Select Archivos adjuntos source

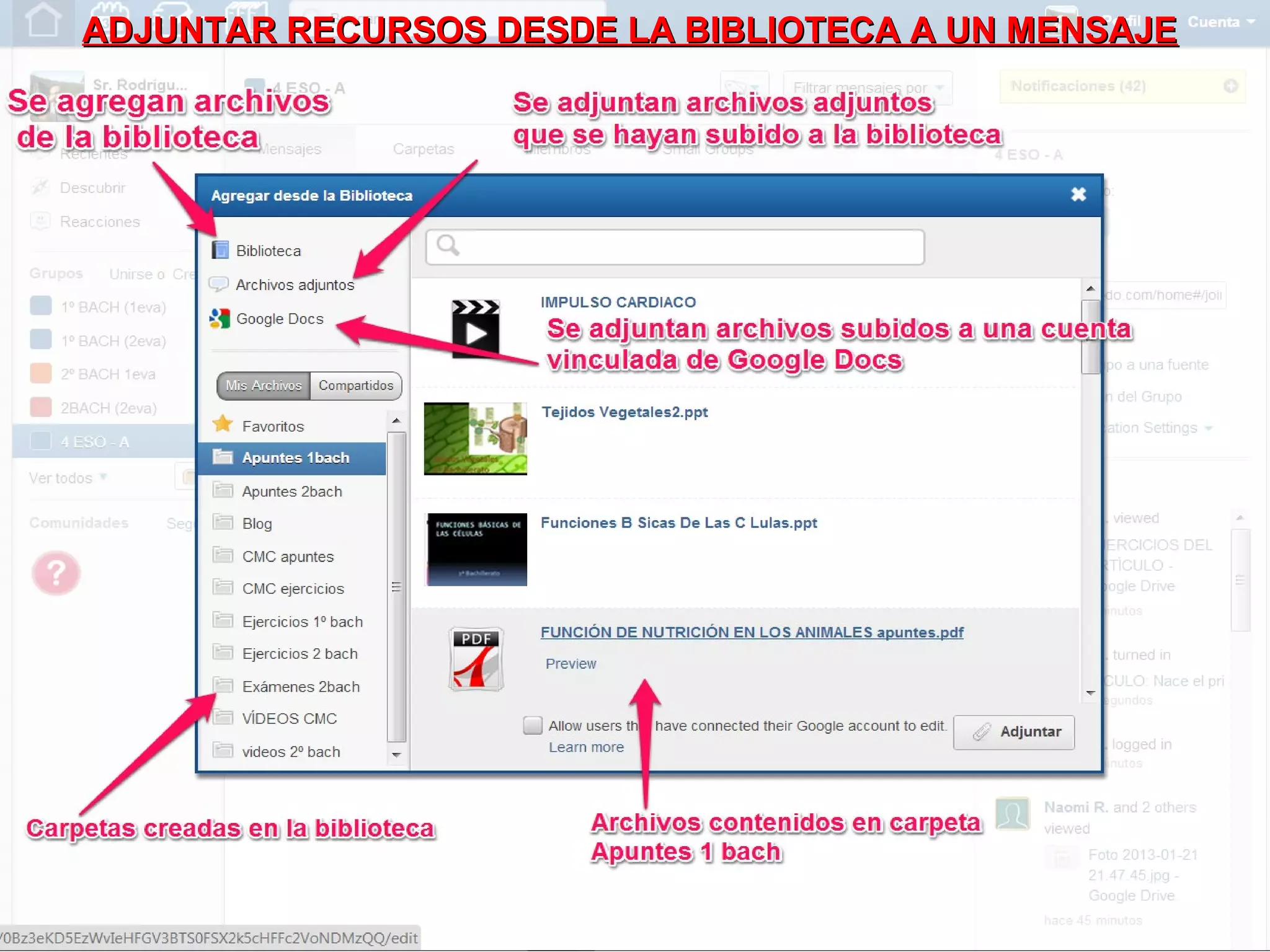coord(282,284)
